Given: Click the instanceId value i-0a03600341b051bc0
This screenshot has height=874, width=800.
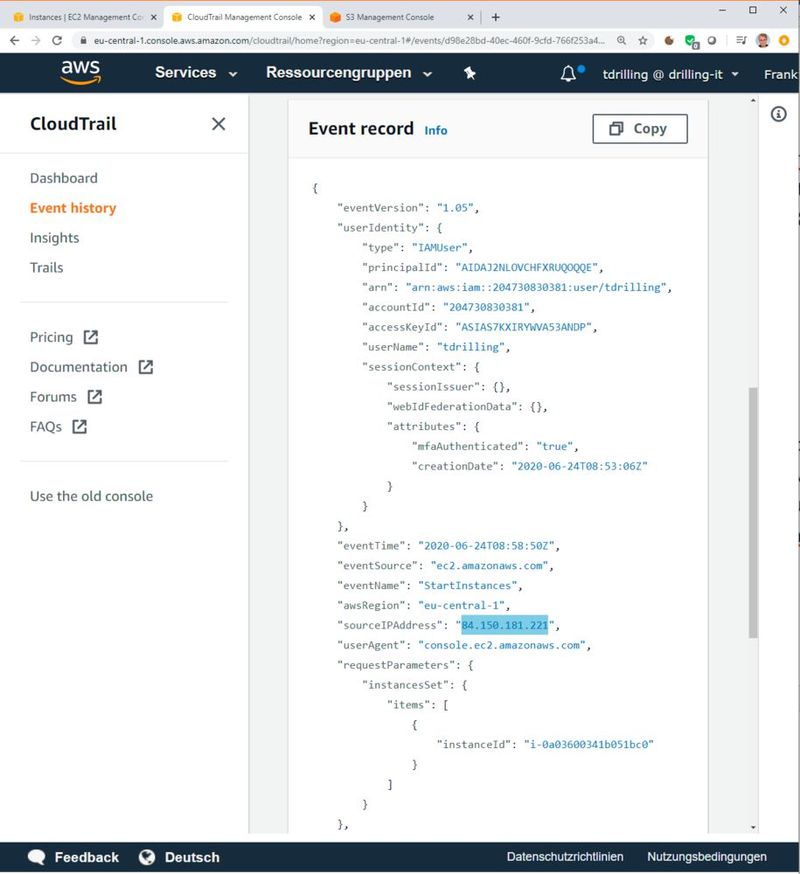Looking at the screenshot, I should 588,745.
